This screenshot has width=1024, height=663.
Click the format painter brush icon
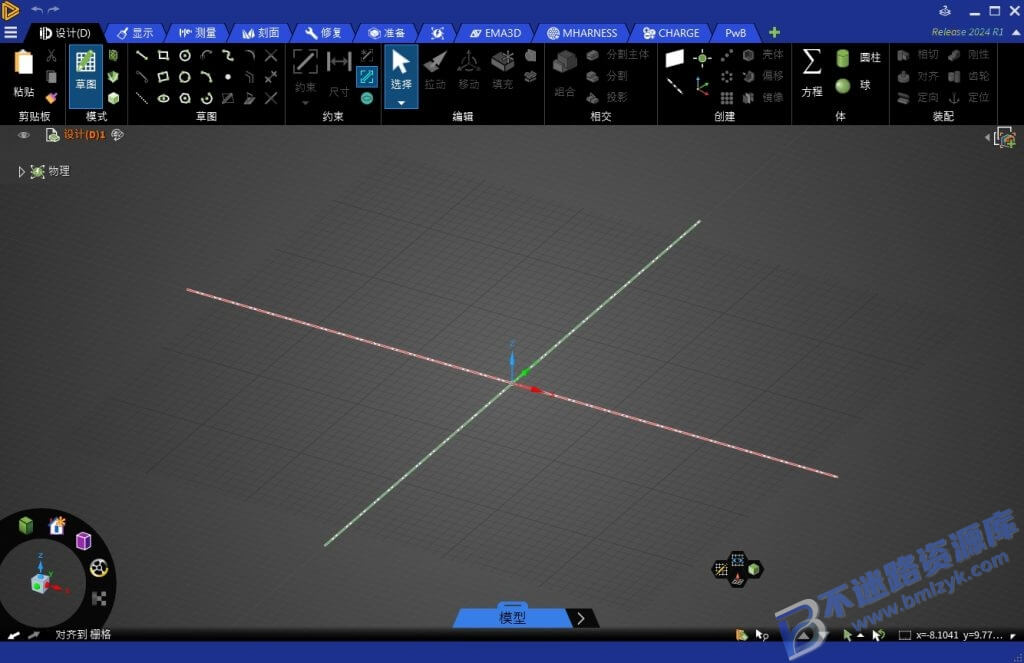51,98
